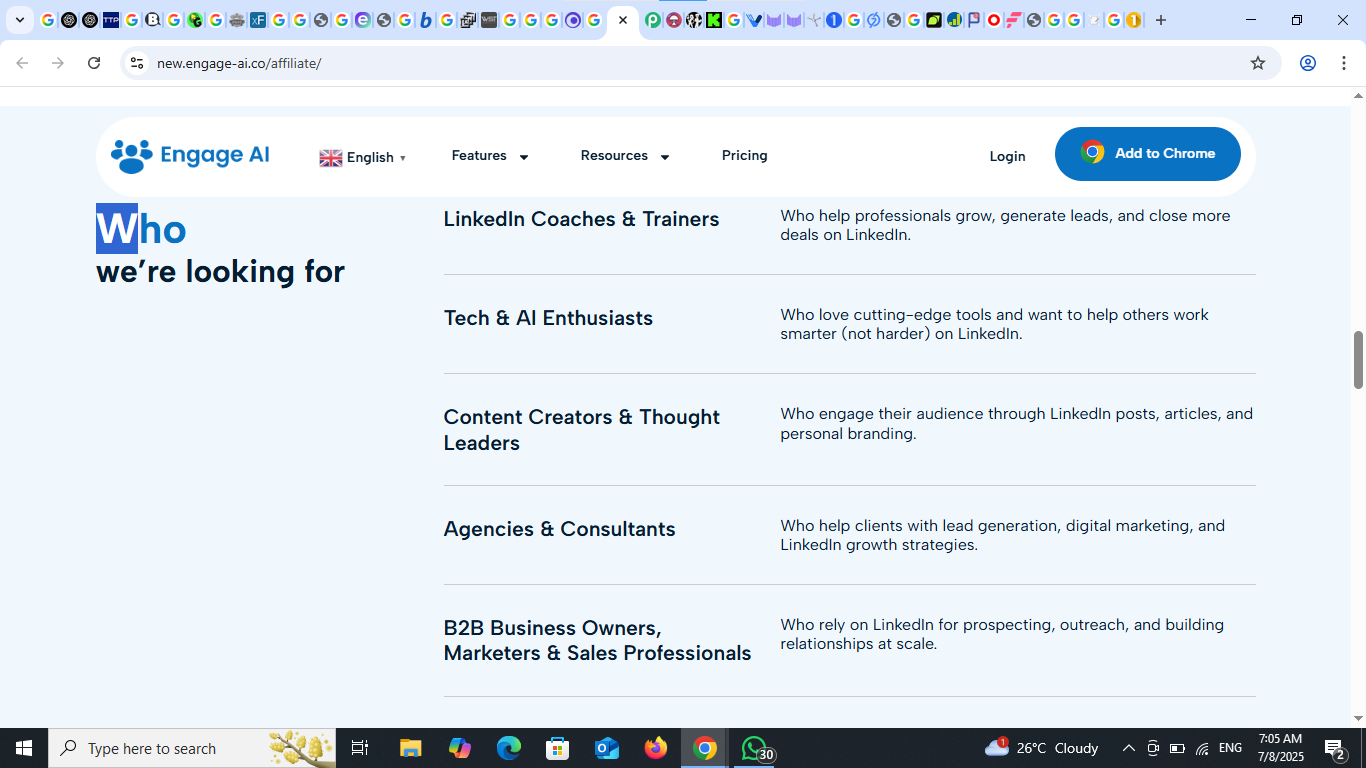Viewport: 1366px width, 768px height.
Task: Go forward to next page
Action: (58, 63)
